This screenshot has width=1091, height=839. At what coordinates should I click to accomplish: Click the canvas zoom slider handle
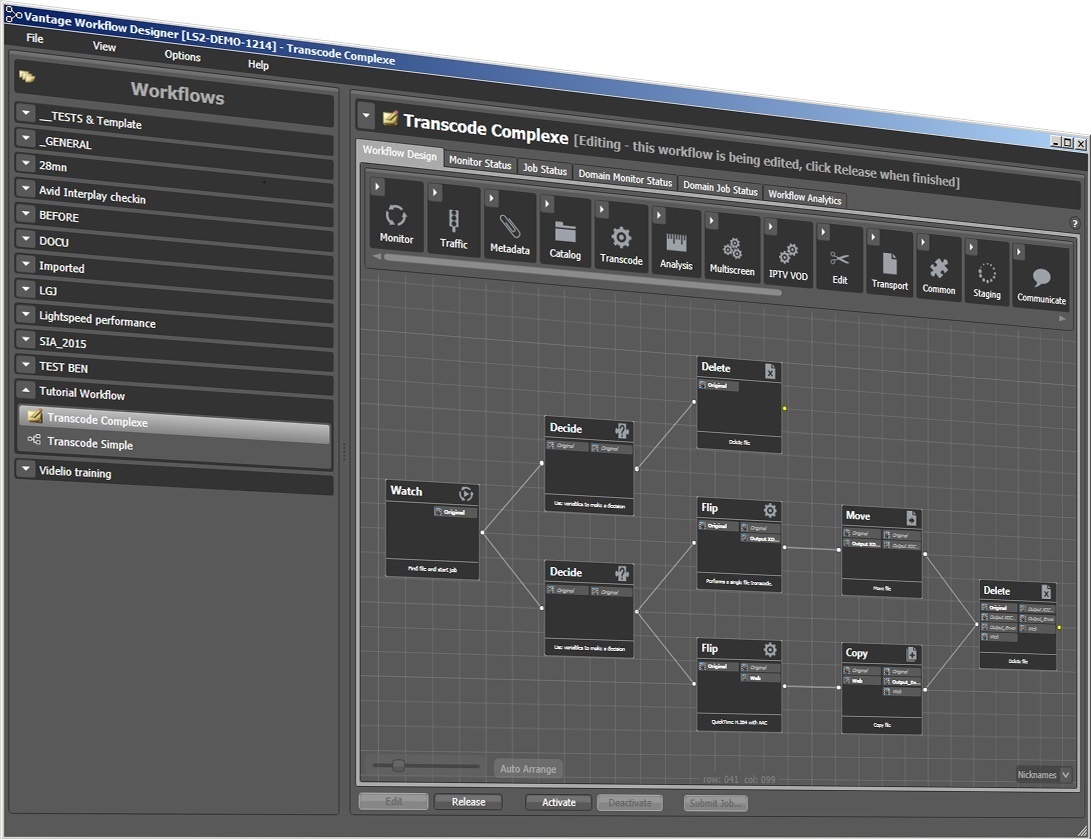[x=399, y=765]
